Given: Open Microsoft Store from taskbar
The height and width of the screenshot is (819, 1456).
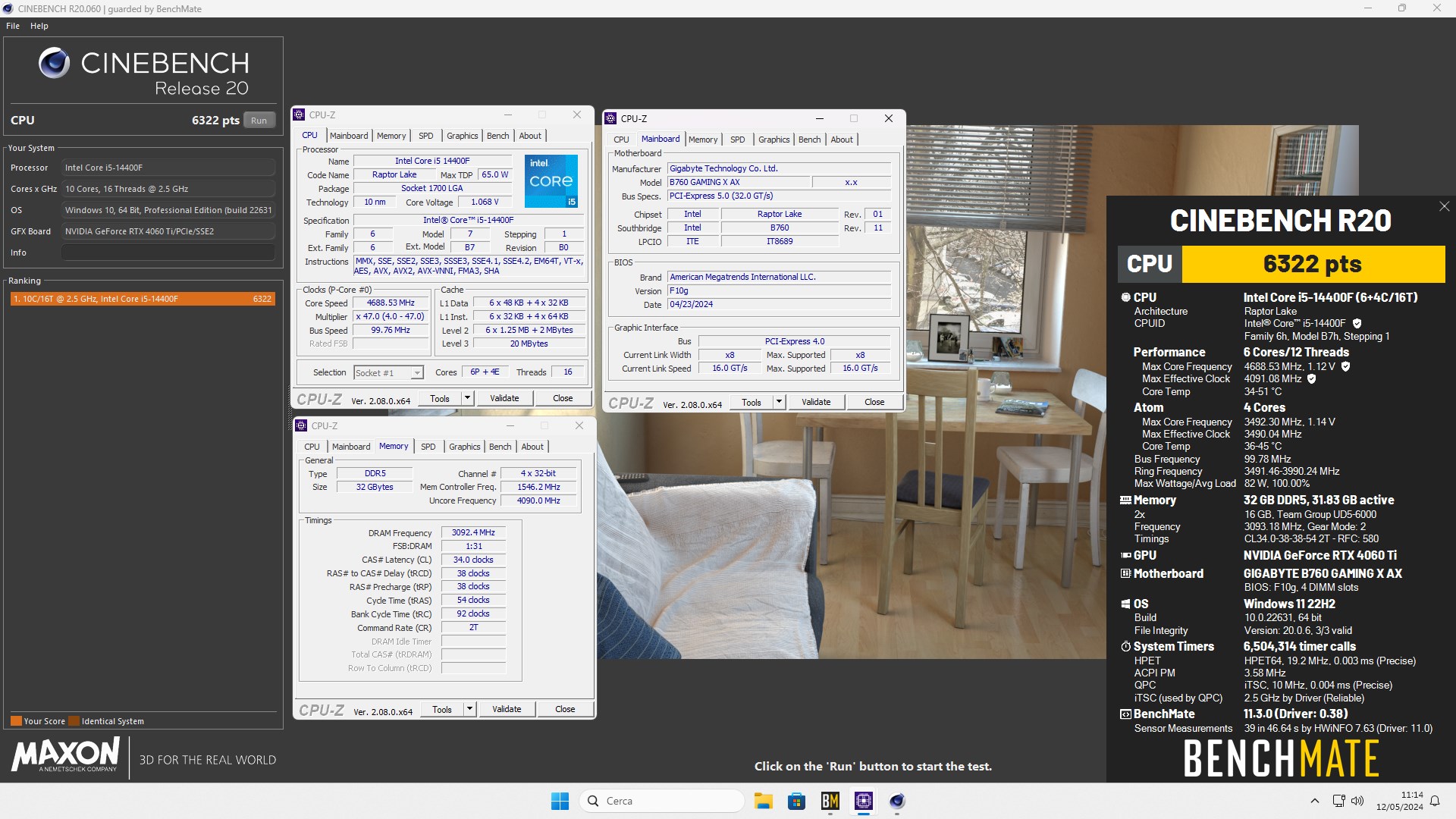Looking at the screenshot, I should pos(796,801).
